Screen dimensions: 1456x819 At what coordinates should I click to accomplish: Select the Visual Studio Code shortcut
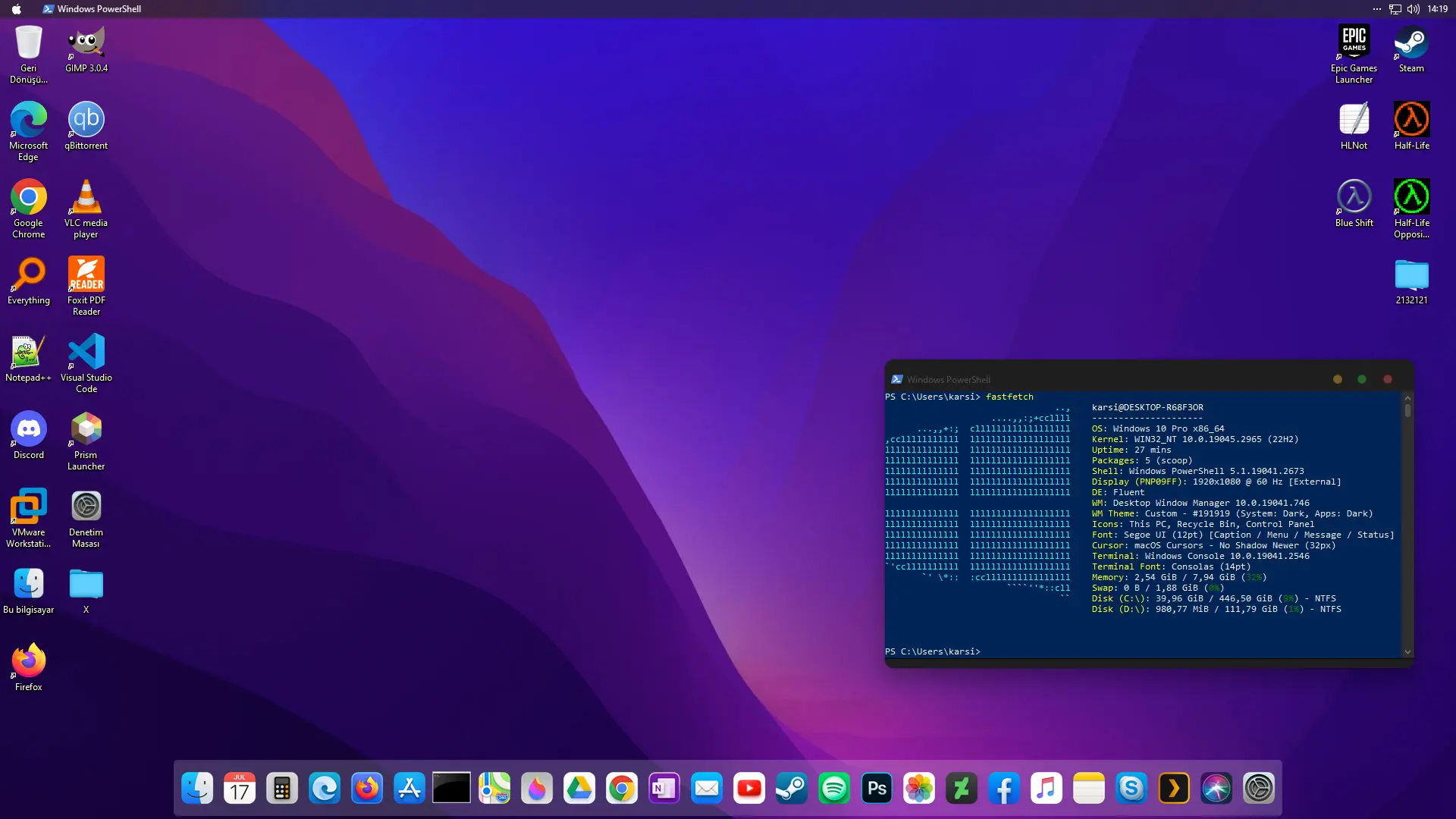(86, 363)
